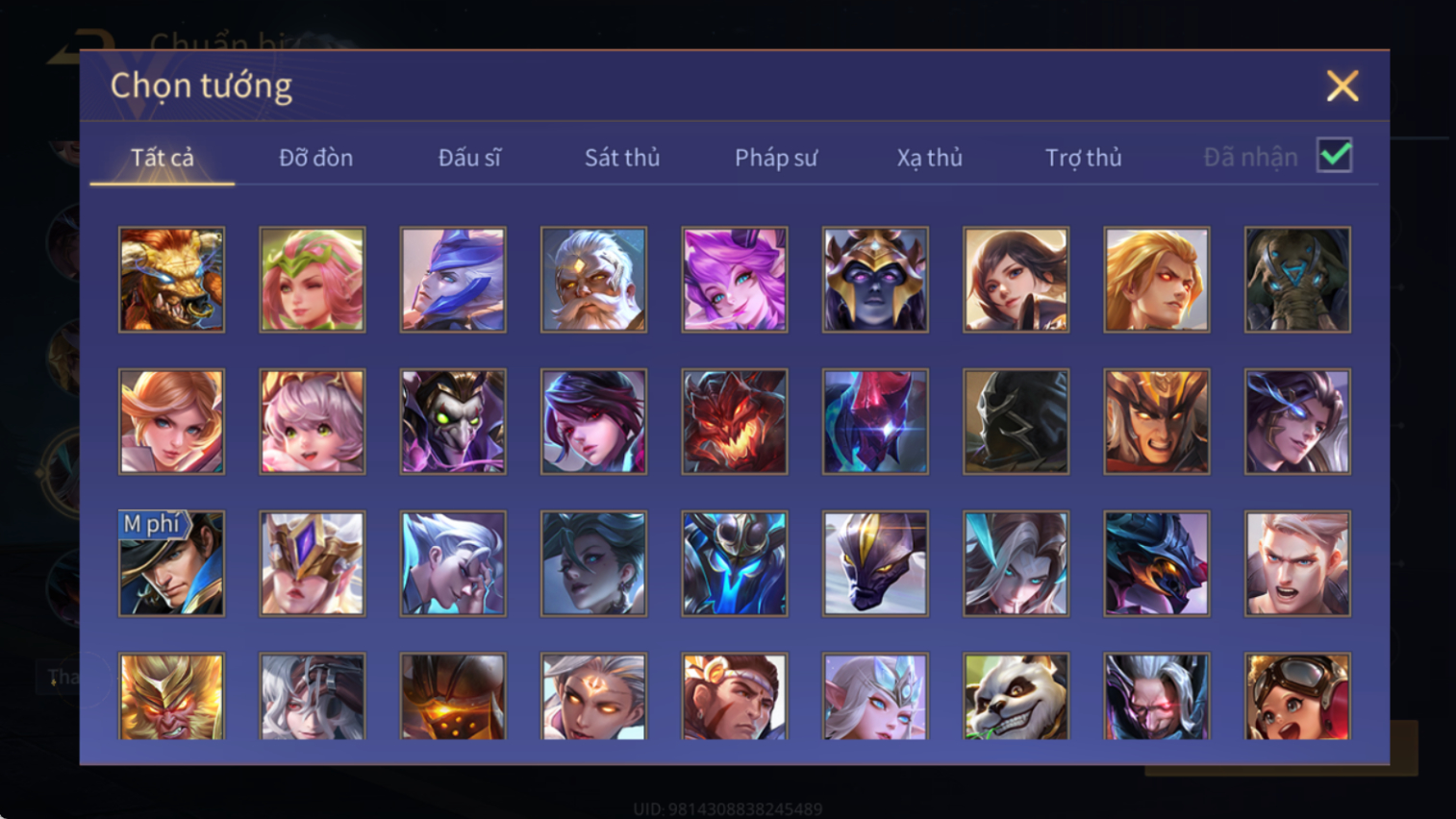1456x819 pixels.
Task: Choose the golden monkey king hero
Action: [171, 696]
